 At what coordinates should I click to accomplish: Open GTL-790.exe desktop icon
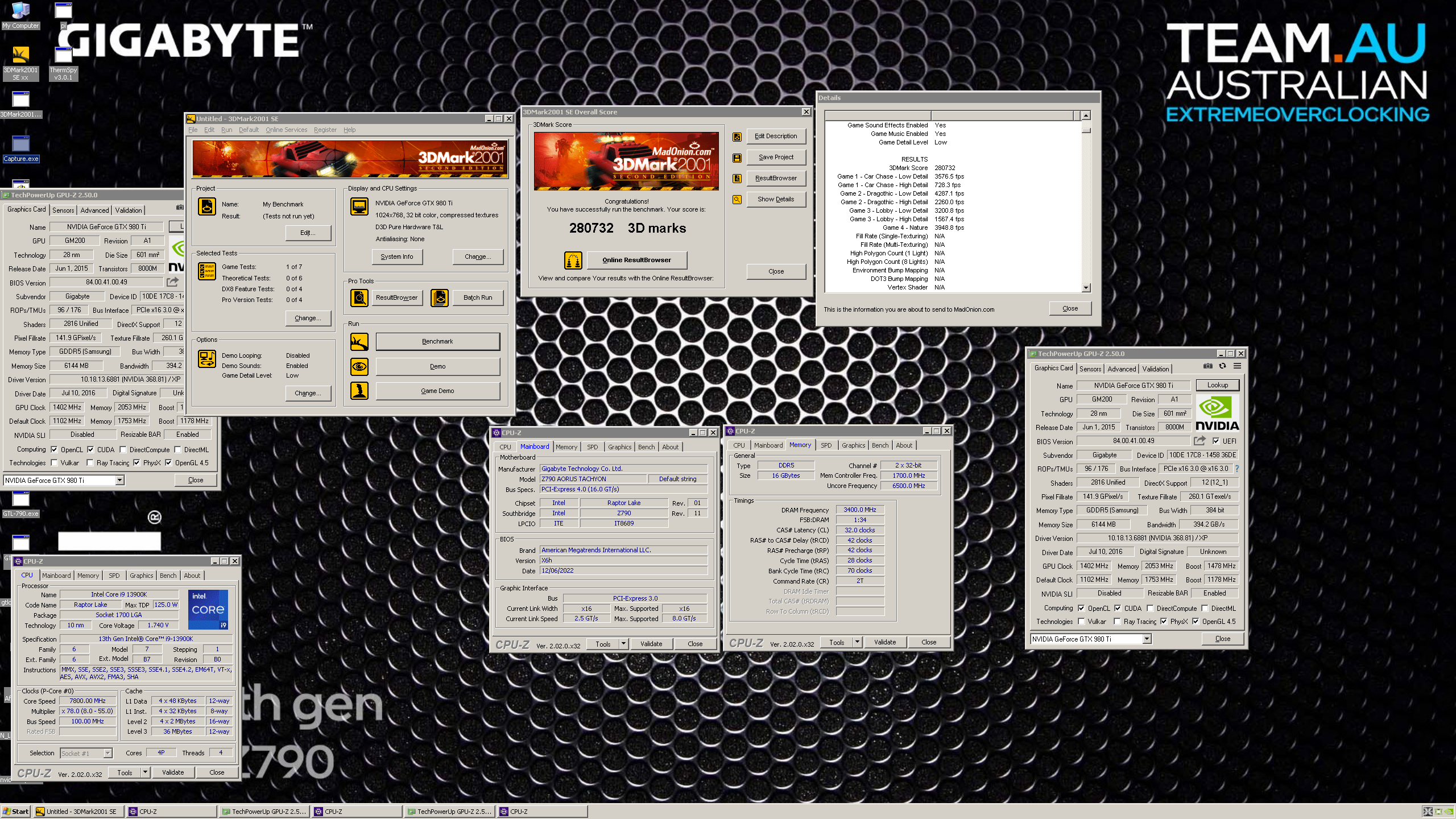tap(21, 504)
